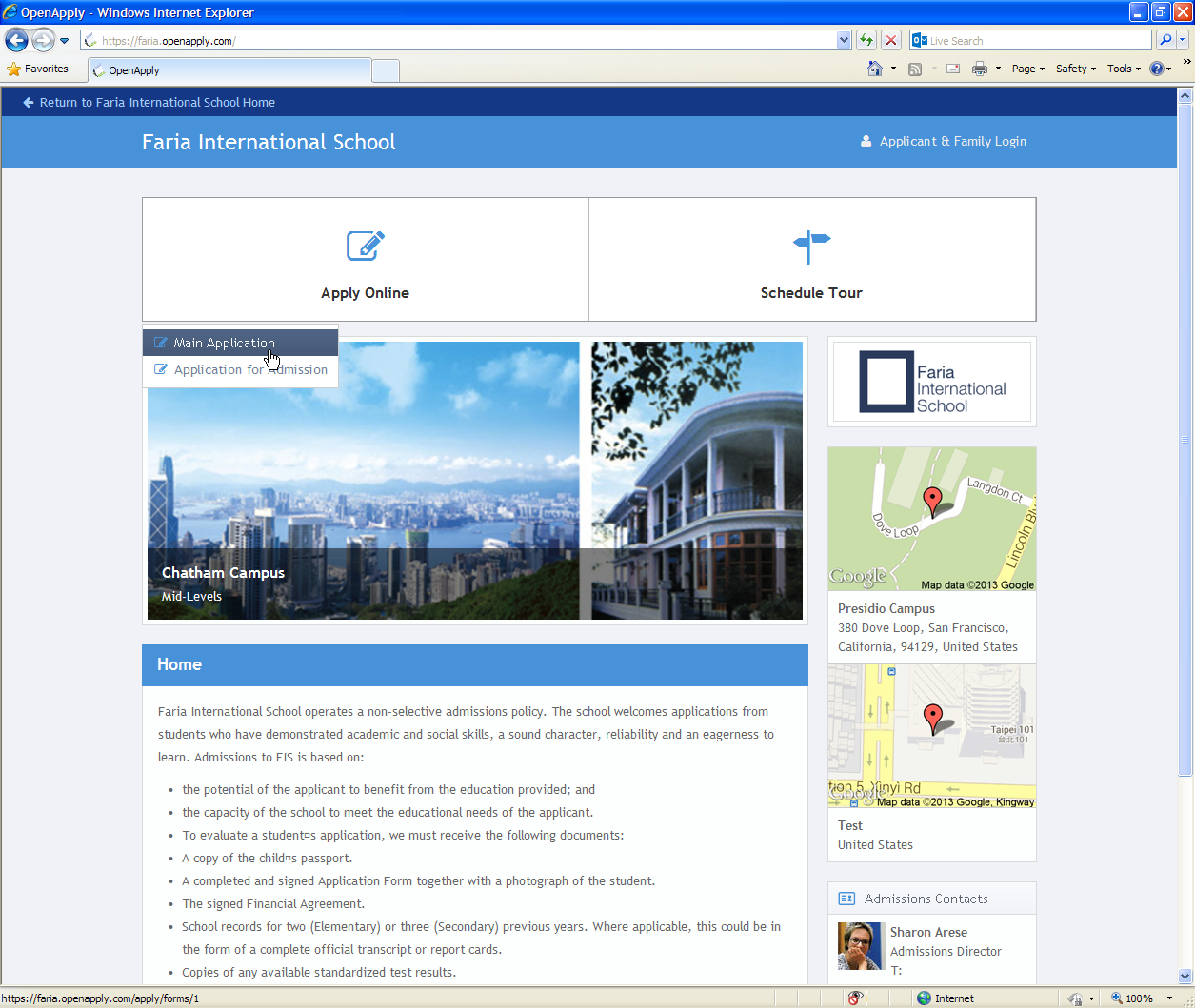Click the browser Forward arrow button
1195x1008 pixels.
44,41
